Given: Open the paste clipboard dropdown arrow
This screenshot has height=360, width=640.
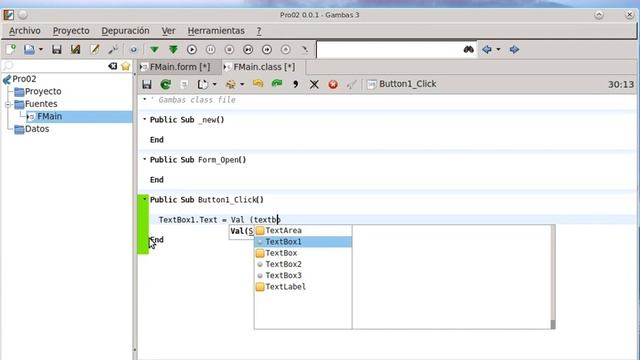Looking at the screenshot, I should [x=214, y=85].
